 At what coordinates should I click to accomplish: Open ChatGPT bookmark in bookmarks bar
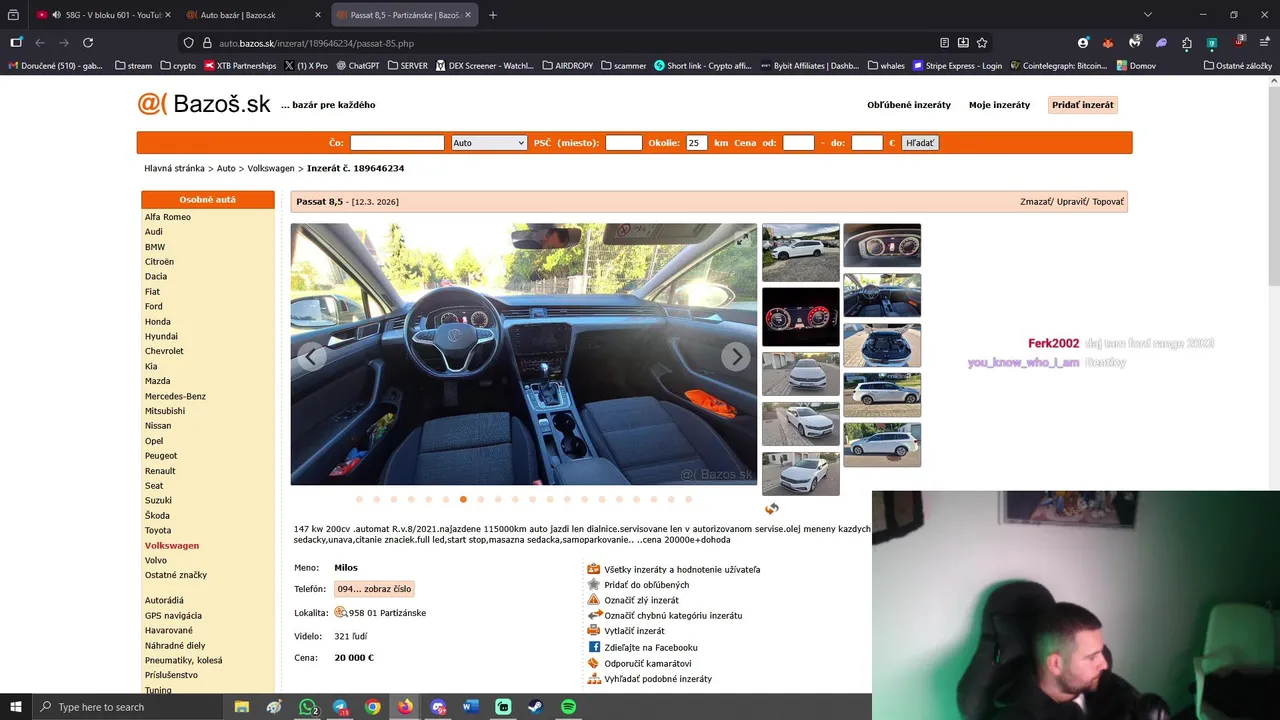358,66
